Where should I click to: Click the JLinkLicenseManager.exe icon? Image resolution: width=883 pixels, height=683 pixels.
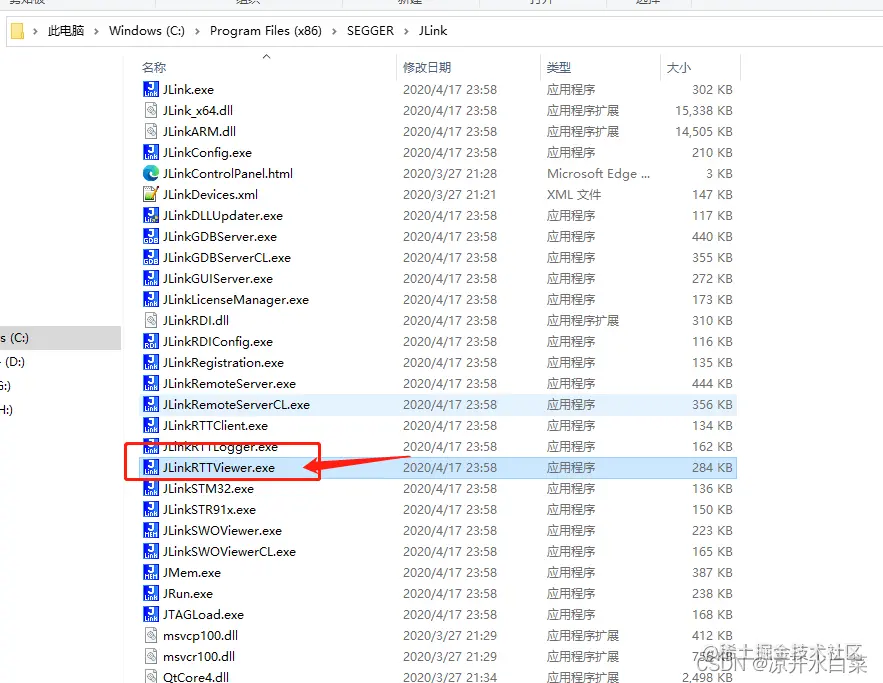click(x=151, y=300)
